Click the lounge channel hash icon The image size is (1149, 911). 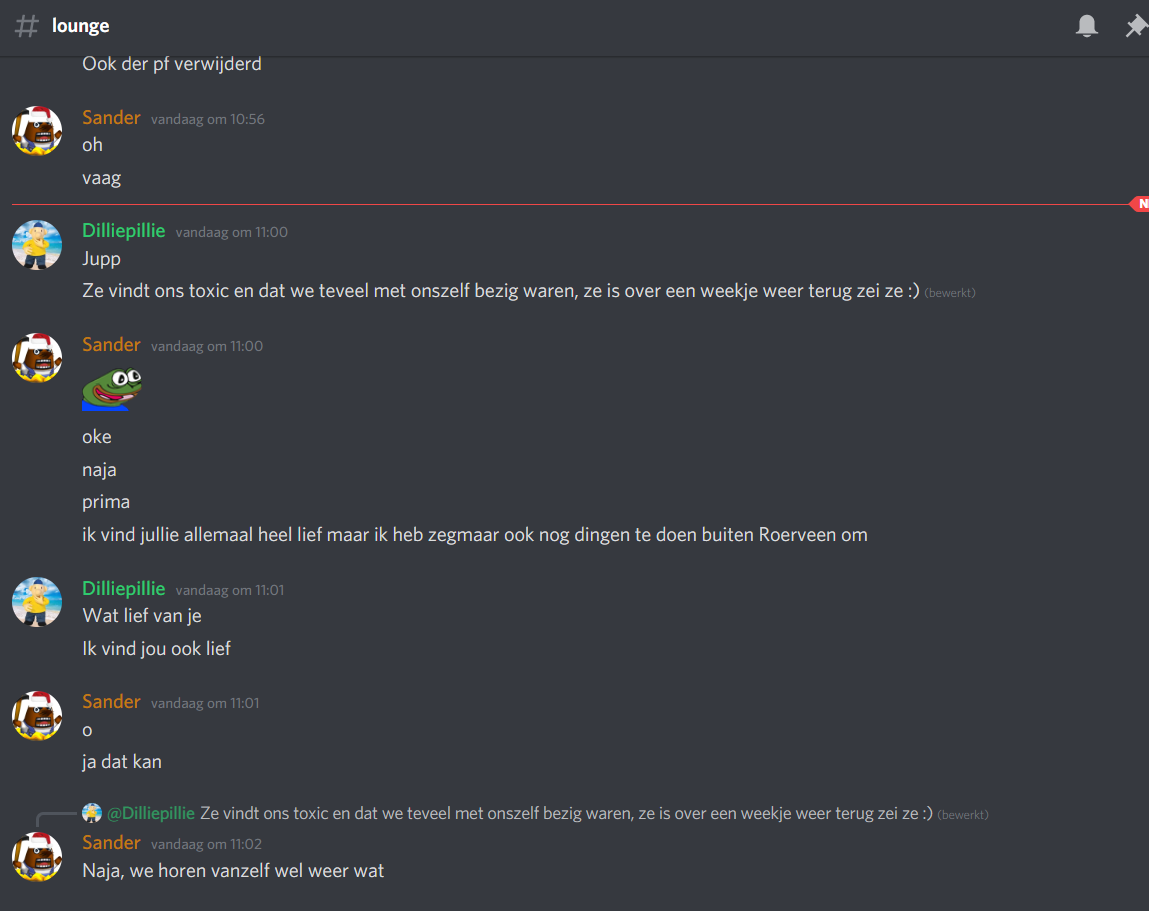click(x=27, y=26)
